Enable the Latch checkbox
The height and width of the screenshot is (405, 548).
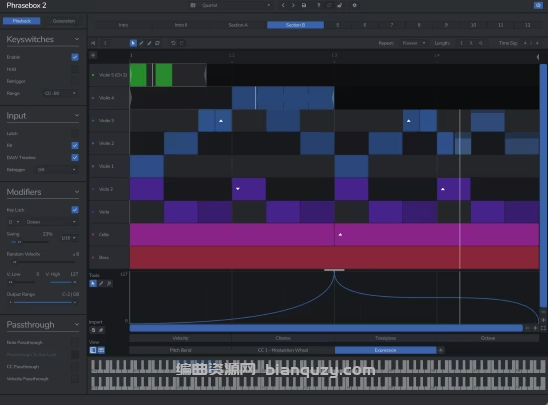(75, 133)
